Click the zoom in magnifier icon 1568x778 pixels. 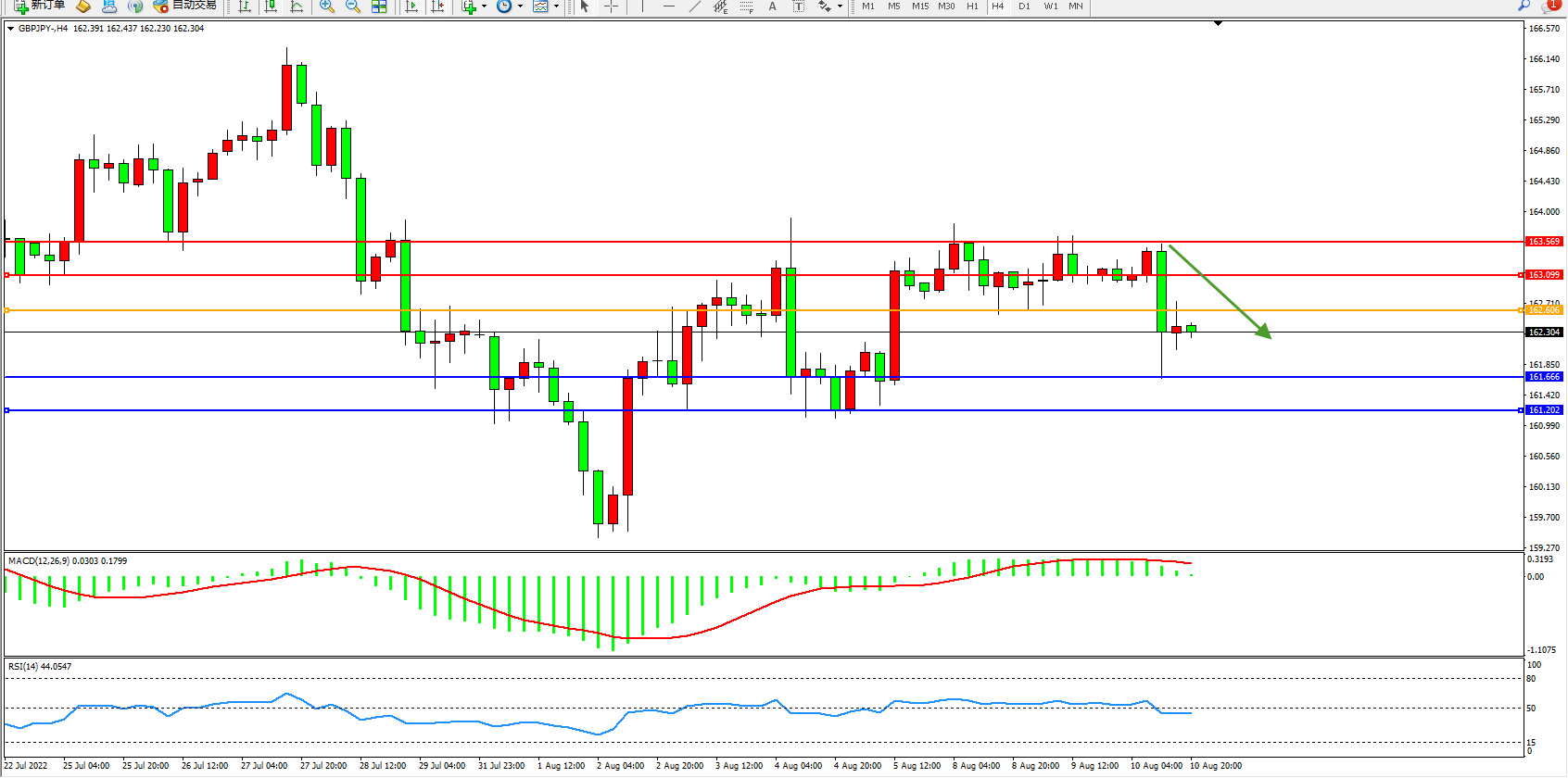click(326, 6)
